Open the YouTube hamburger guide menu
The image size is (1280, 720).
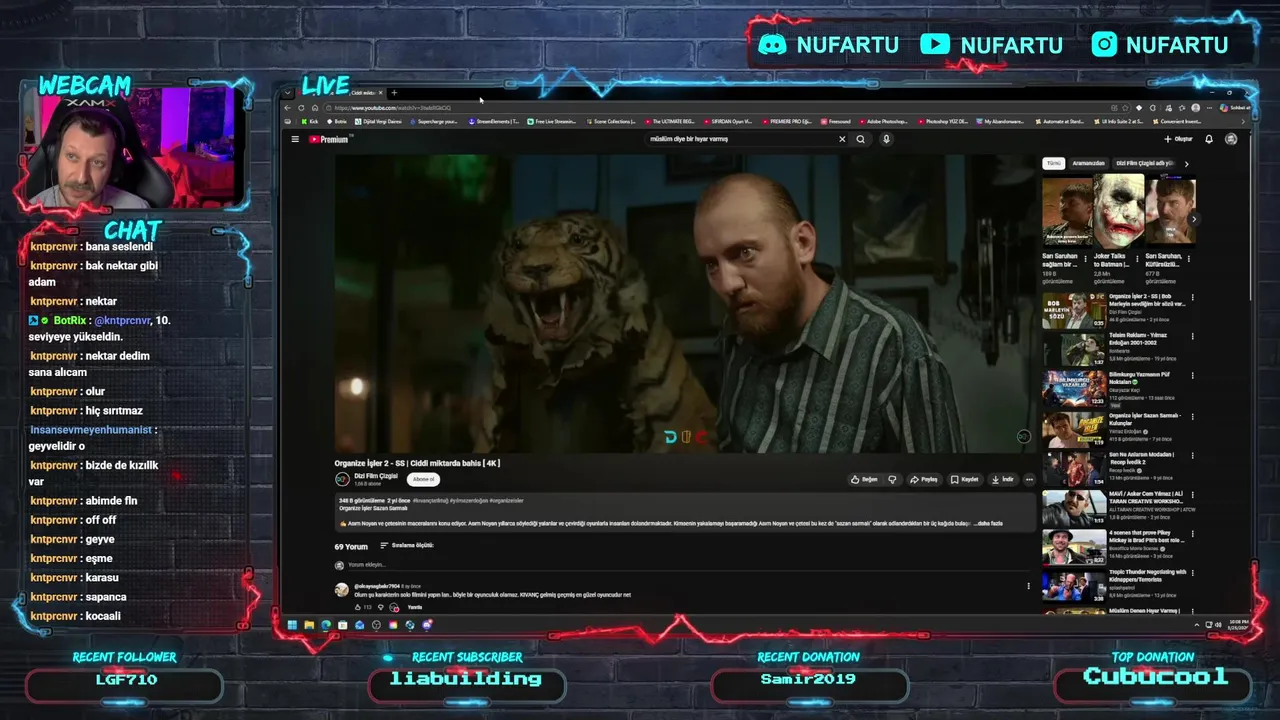pyautogui.click(x=295, y=139)
